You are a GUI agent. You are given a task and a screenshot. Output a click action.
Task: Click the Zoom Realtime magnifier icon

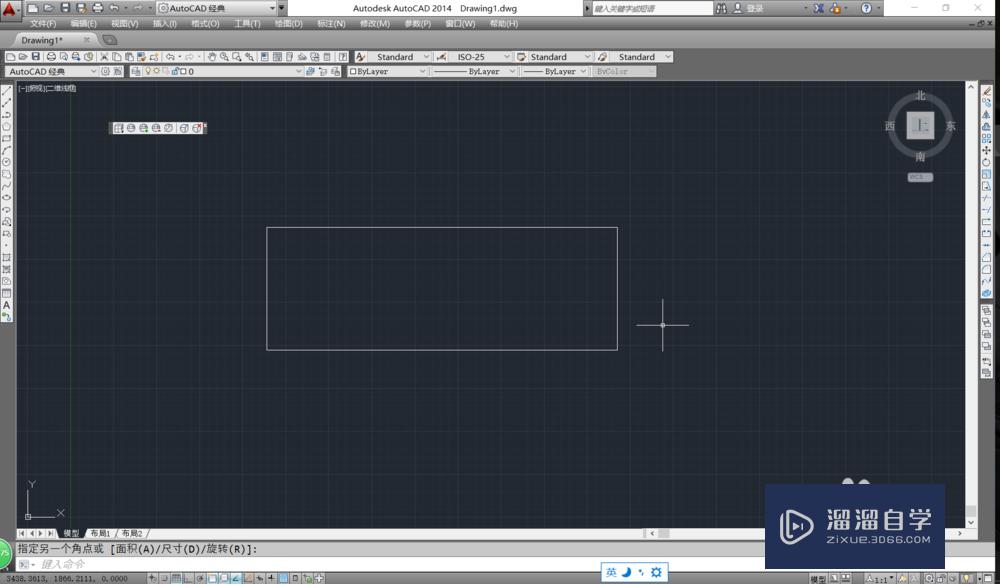coord(224,57)
